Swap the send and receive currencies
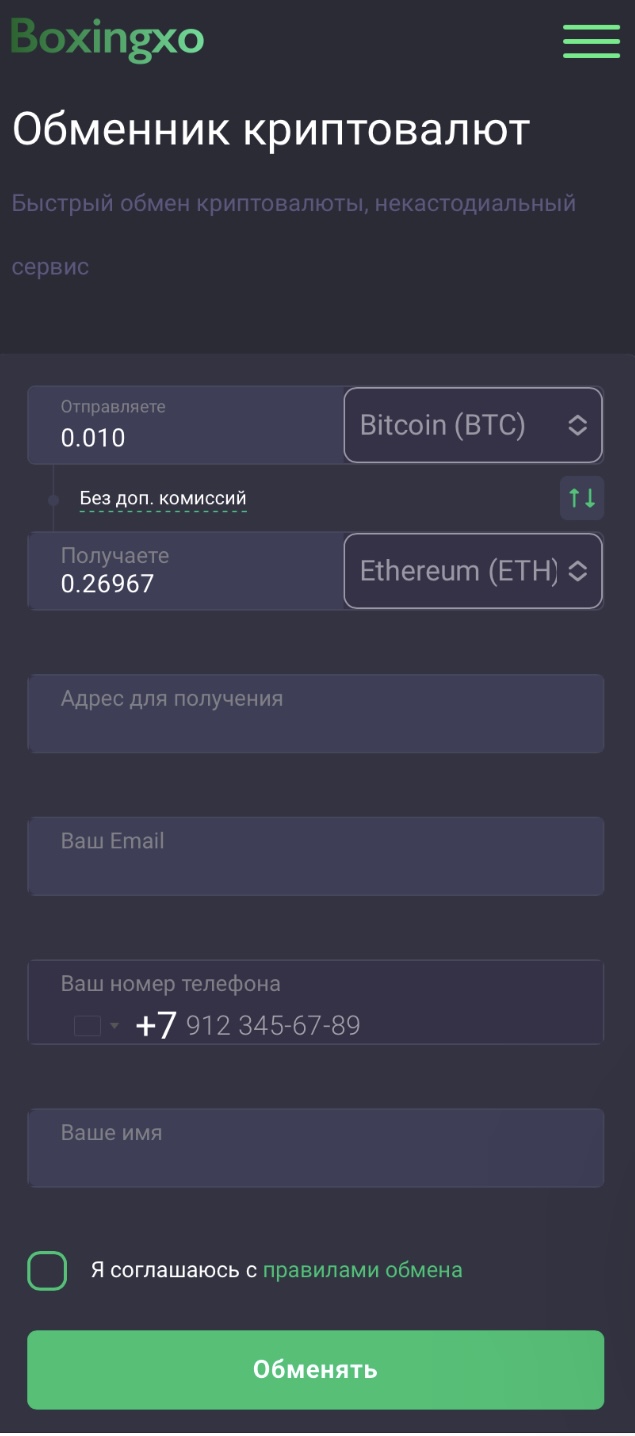This screenshot has width=635, height=1436. (582, 497)
